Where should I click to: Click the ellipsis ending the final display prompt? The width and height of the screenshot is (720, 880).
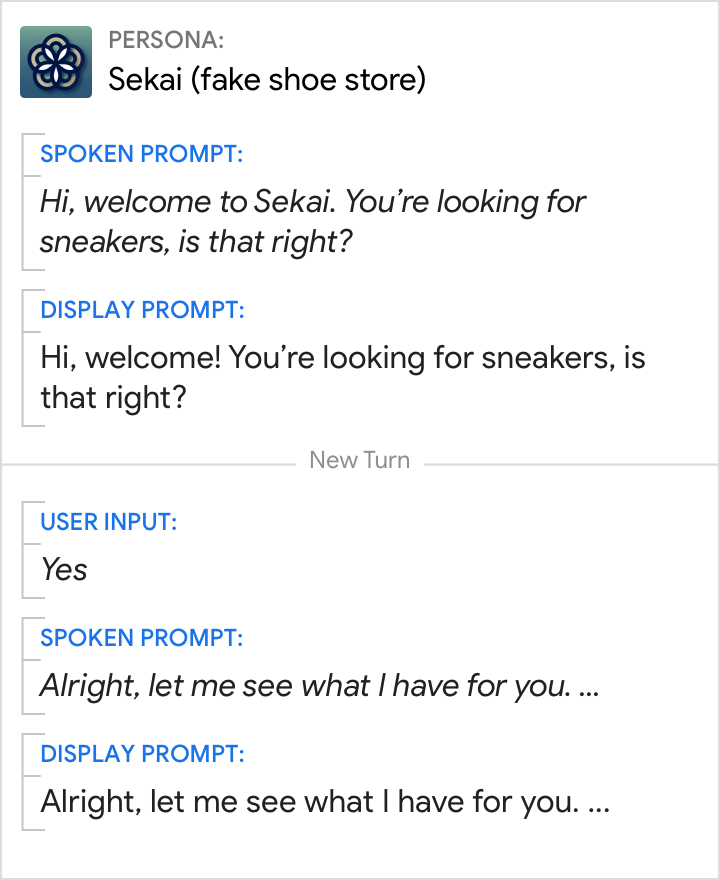(597, 806)
